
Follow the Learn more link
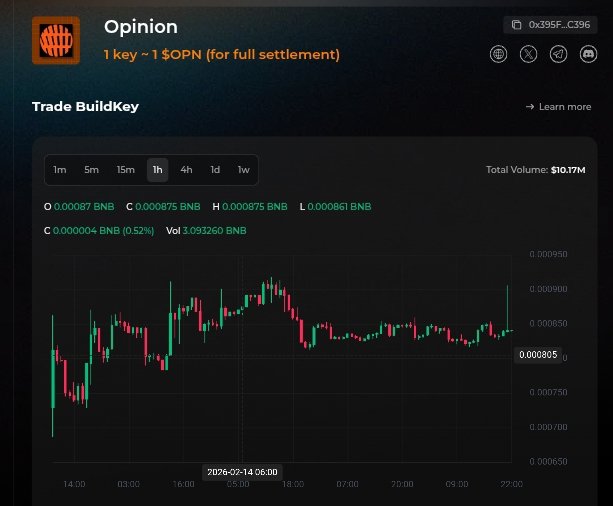(558, 107)
